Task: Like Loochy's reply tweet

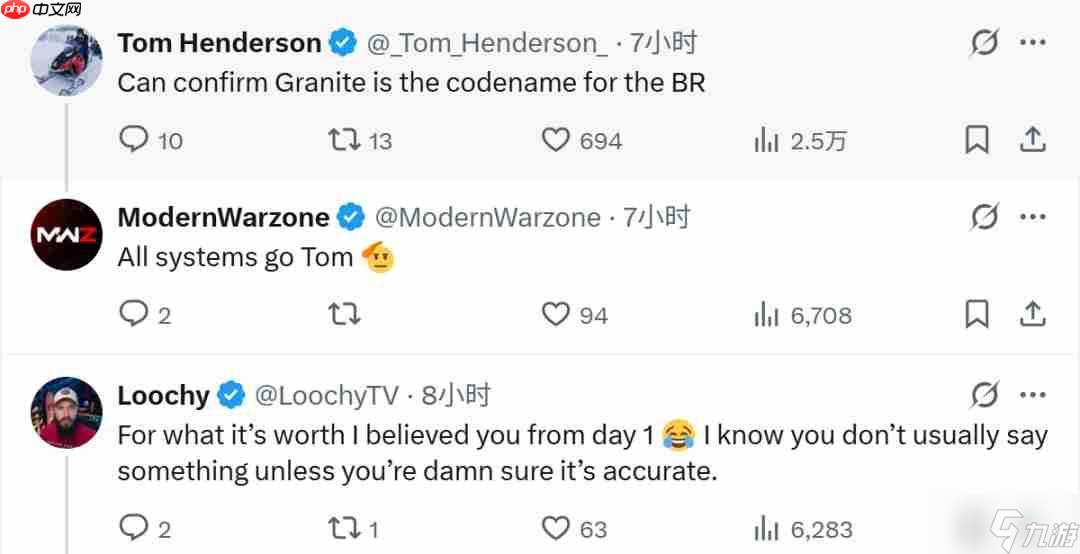Action: 556,527
